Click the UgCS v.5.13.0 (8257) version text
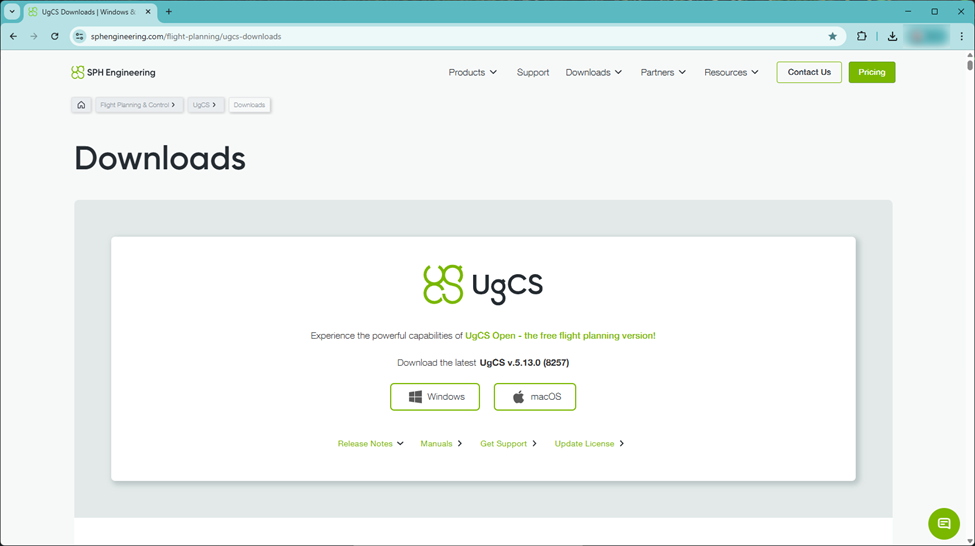Image resolution: width=975 pixels, height=546 pixels. [524, 363]
